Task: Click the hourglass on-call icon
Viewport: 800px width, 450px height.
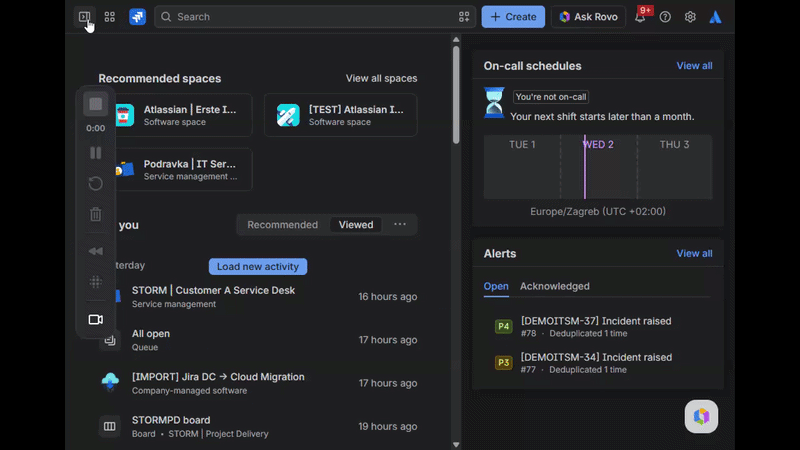Action: (x=494, y=103)
